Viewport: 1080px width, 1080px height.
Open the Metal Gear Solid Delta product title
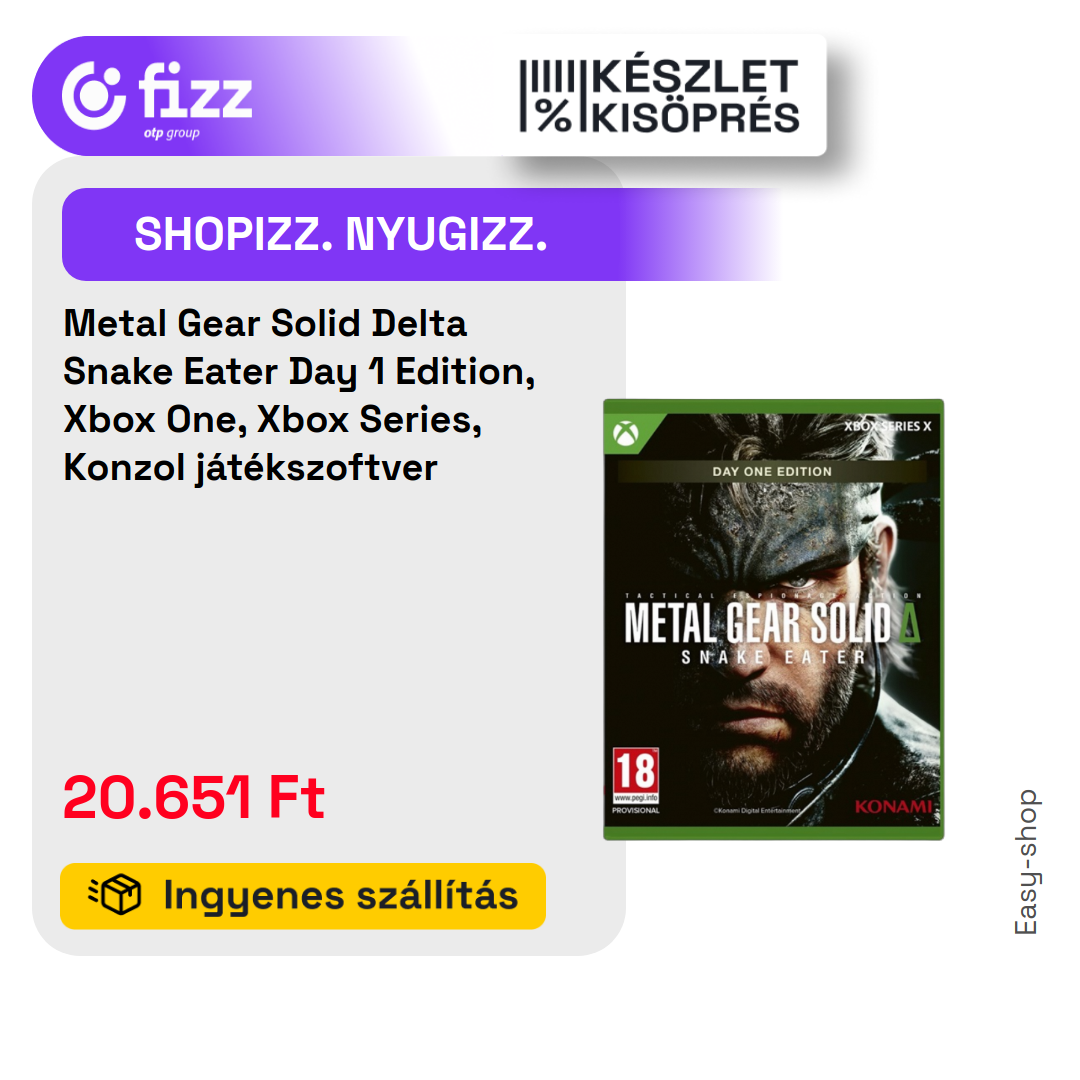(300, 395)
